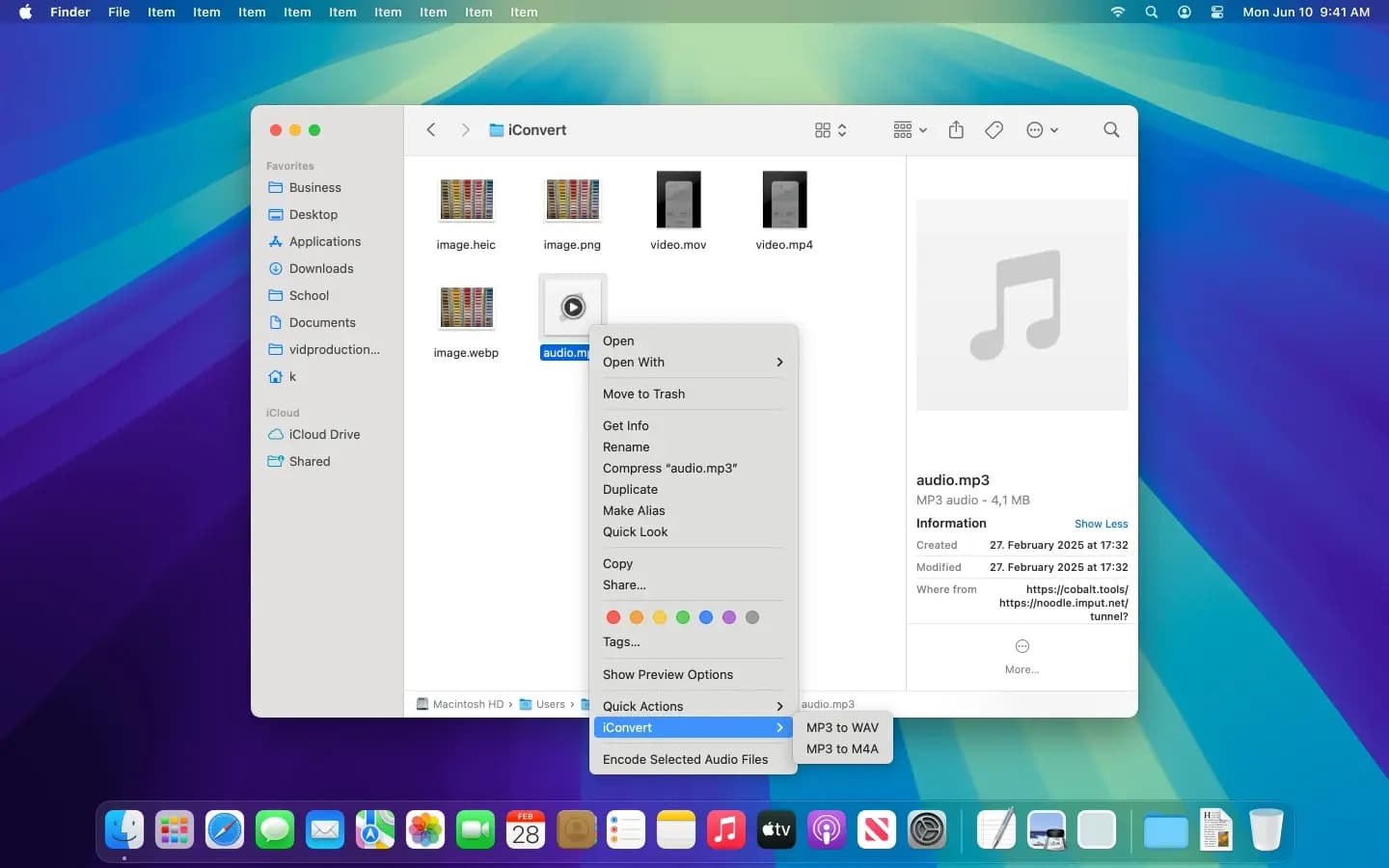The height and width of the screenshot is (868, 1389).
Task: Go back with the Finder back arrow
Action: (x=431, y=130)
